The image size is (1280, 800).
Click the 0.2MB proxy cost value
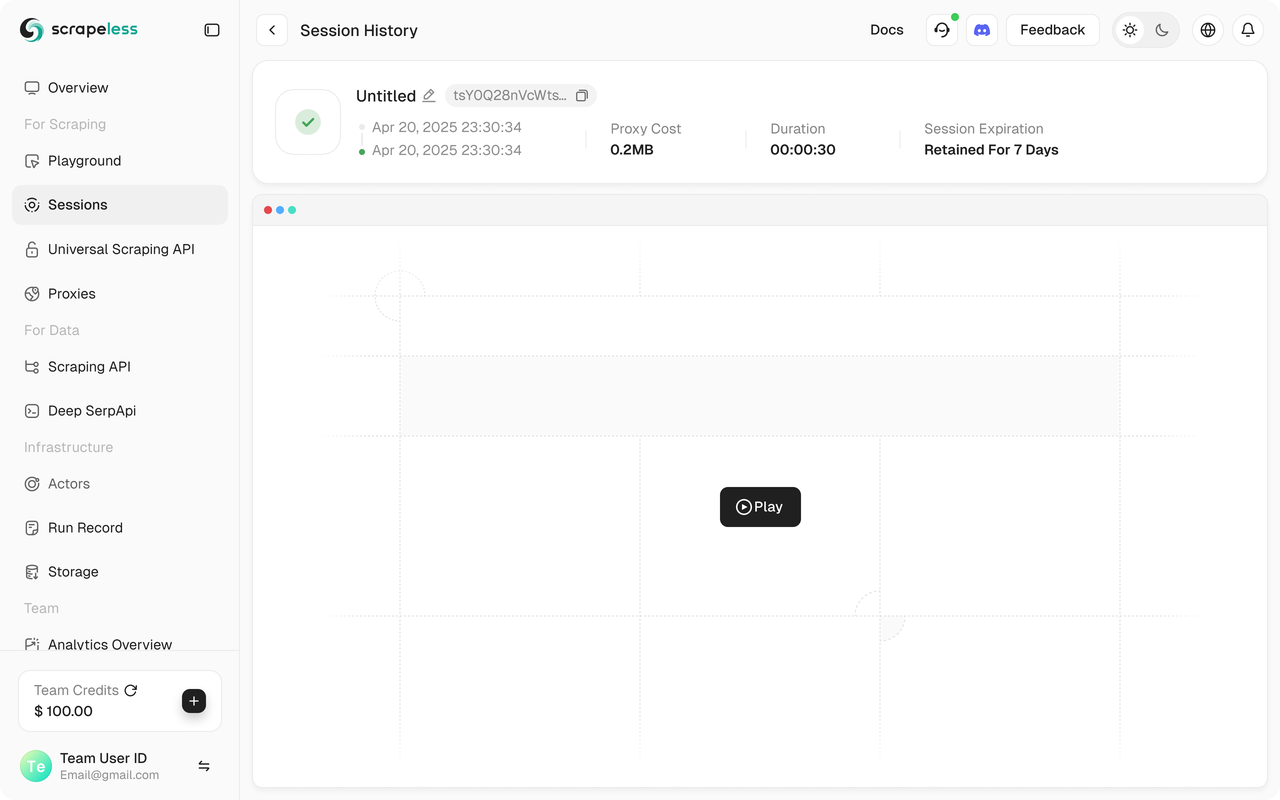point(632,150)
